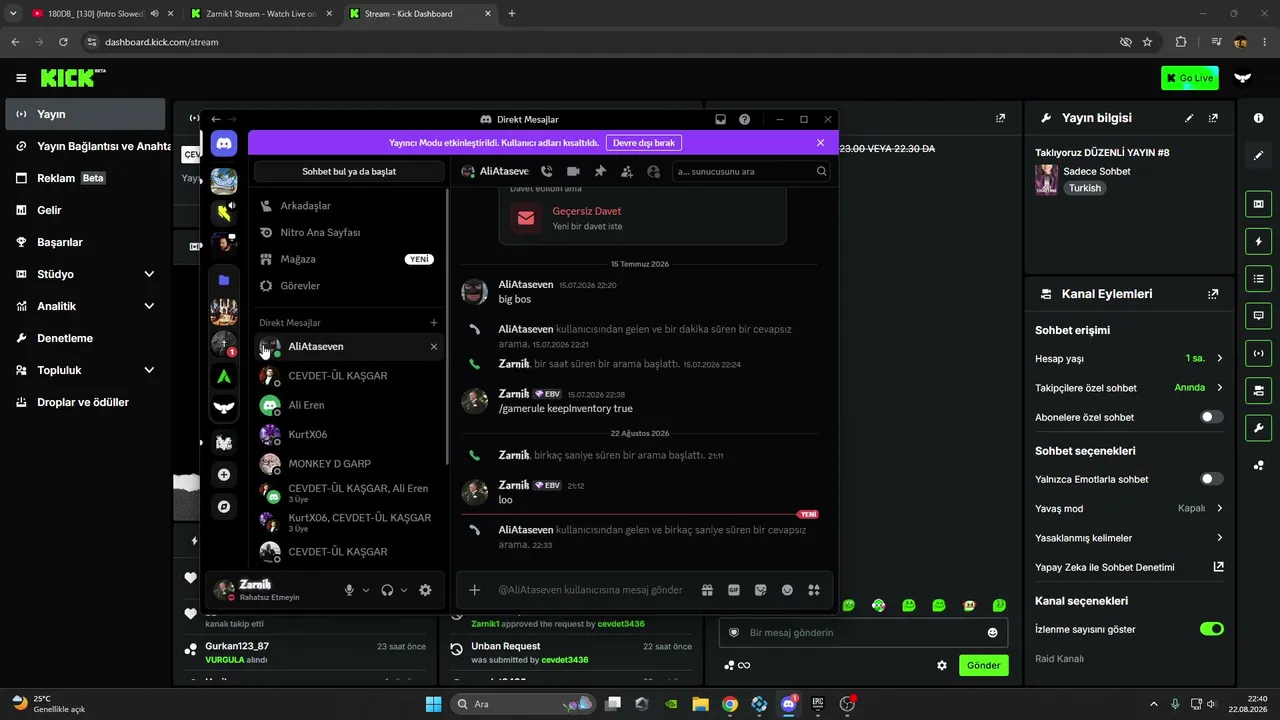Turn off İzlenme sayısını göster
The image size is (1280, 720).
1211,629
